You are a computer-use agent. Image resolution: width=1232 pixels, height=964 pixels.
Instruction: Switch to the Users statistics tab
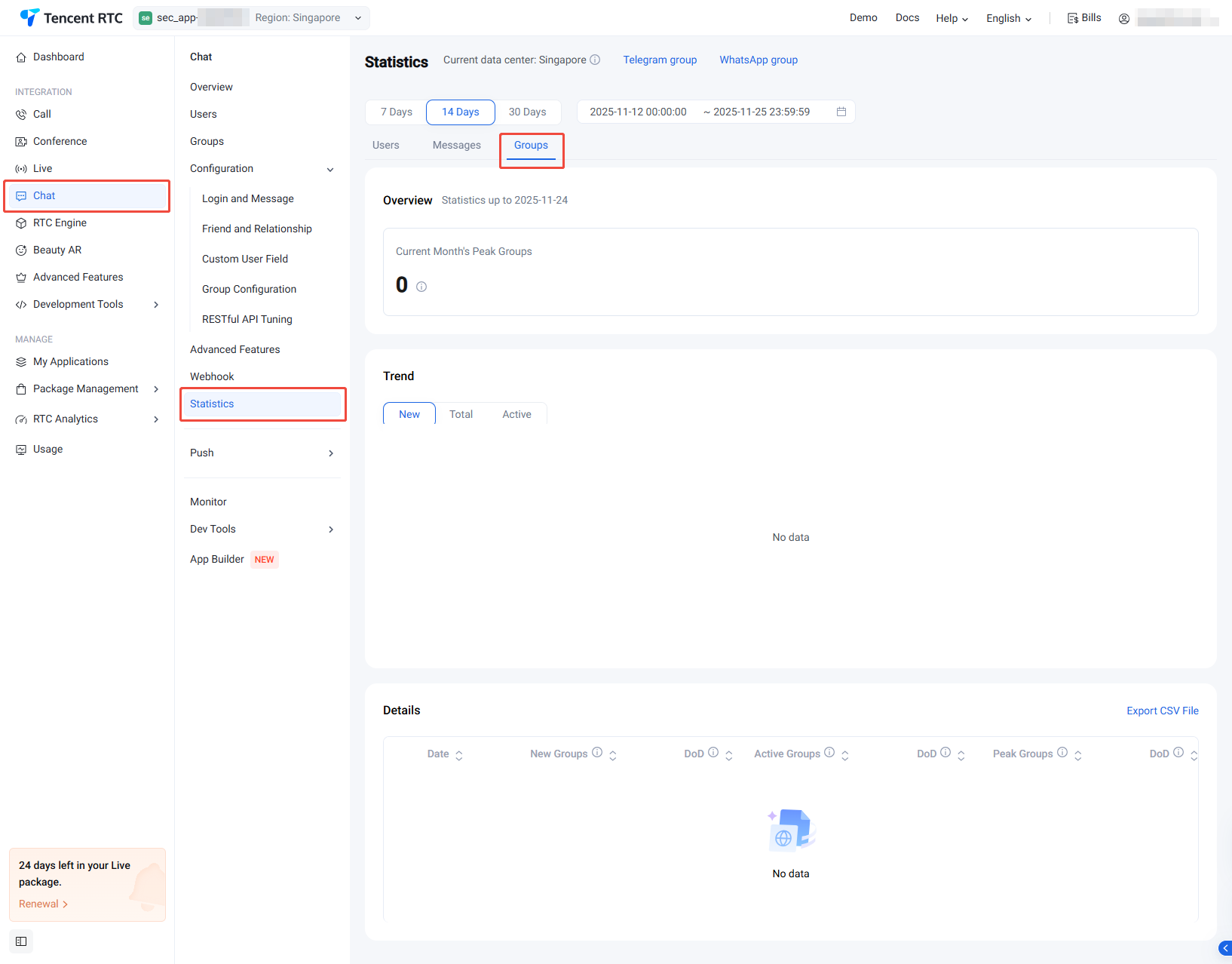(385, 145)
